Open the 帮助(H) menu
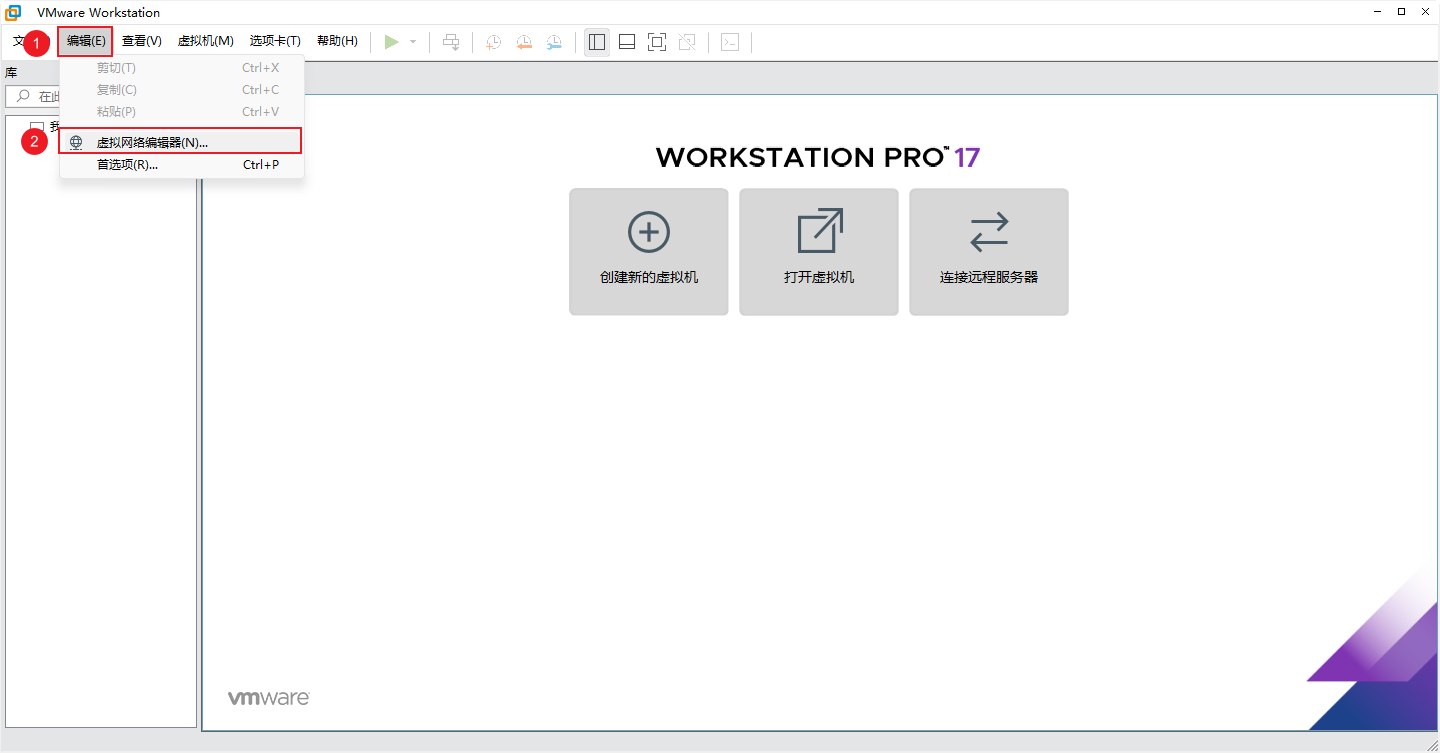This screenshot has width=1440, height=753. 337,41
